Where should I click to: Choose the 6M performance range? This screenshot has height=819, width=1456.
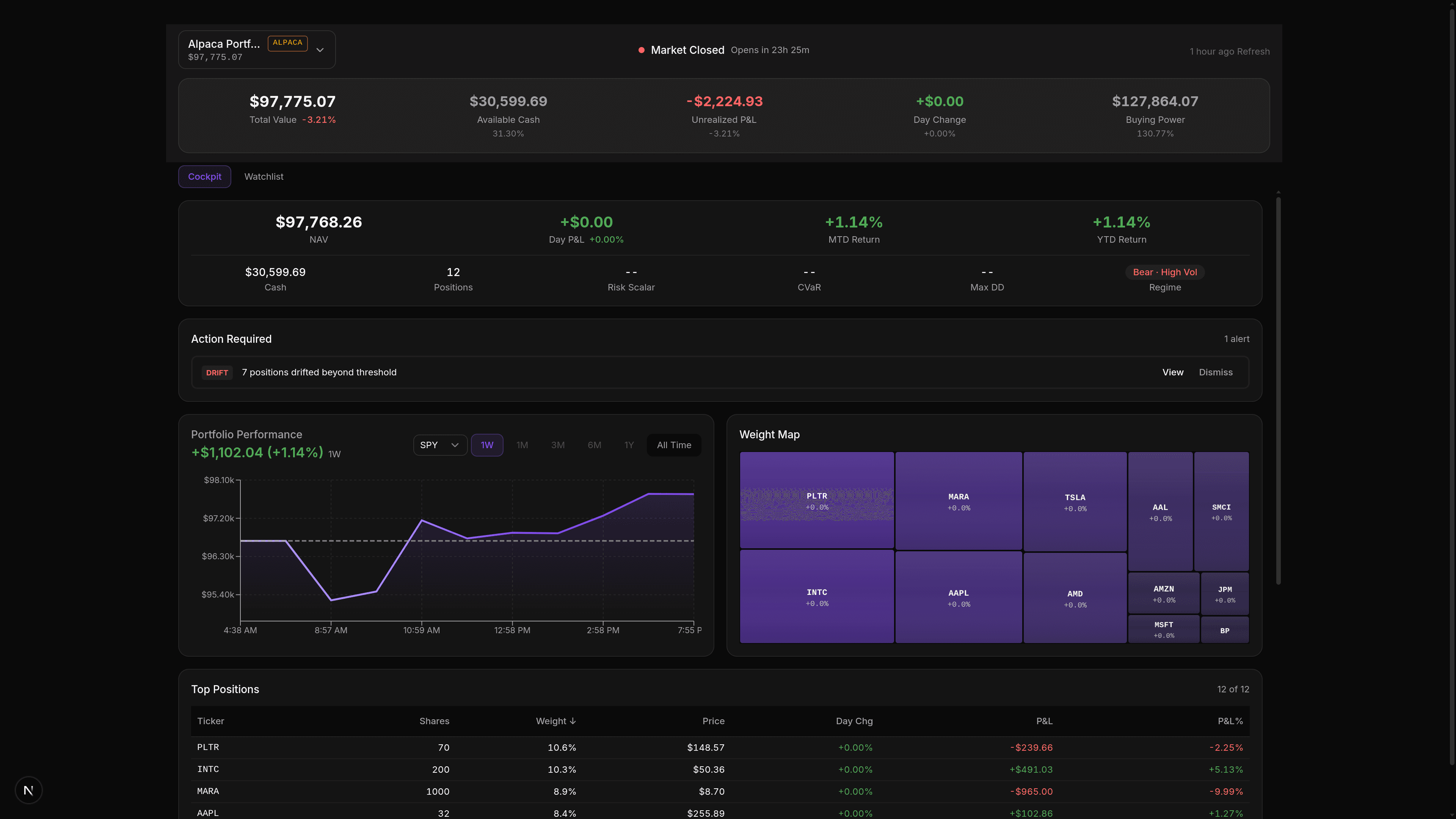[594, 446]
